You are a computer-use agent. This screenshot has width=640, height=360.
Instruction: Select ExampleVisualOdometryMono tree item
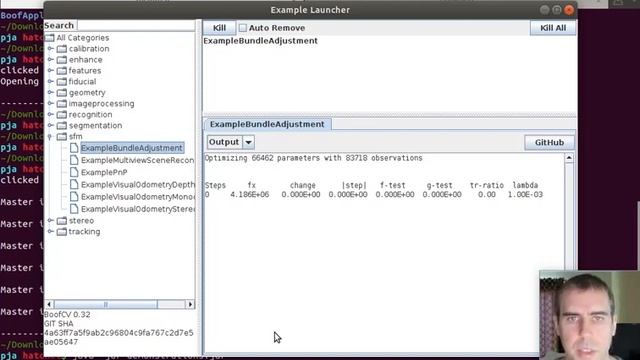point(138,197)
